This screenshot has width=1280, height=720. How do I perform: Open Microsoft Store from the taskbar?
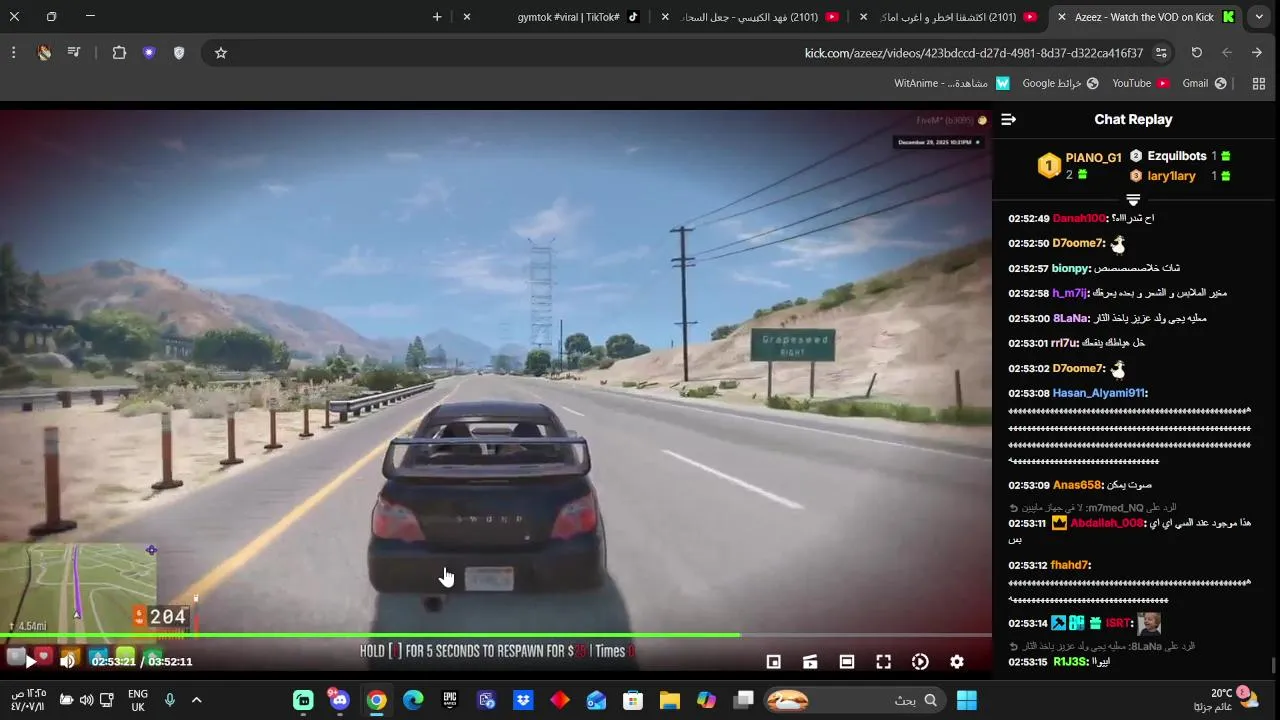pyautogui.click(x=633, y=700)
